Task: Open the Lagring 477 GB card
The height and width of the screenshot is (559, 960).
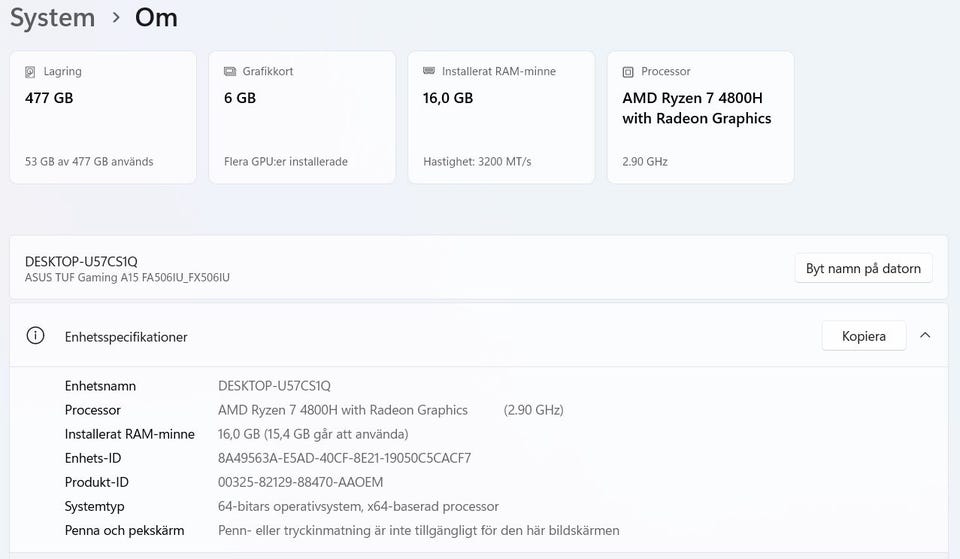Action: tap(103, 117)
